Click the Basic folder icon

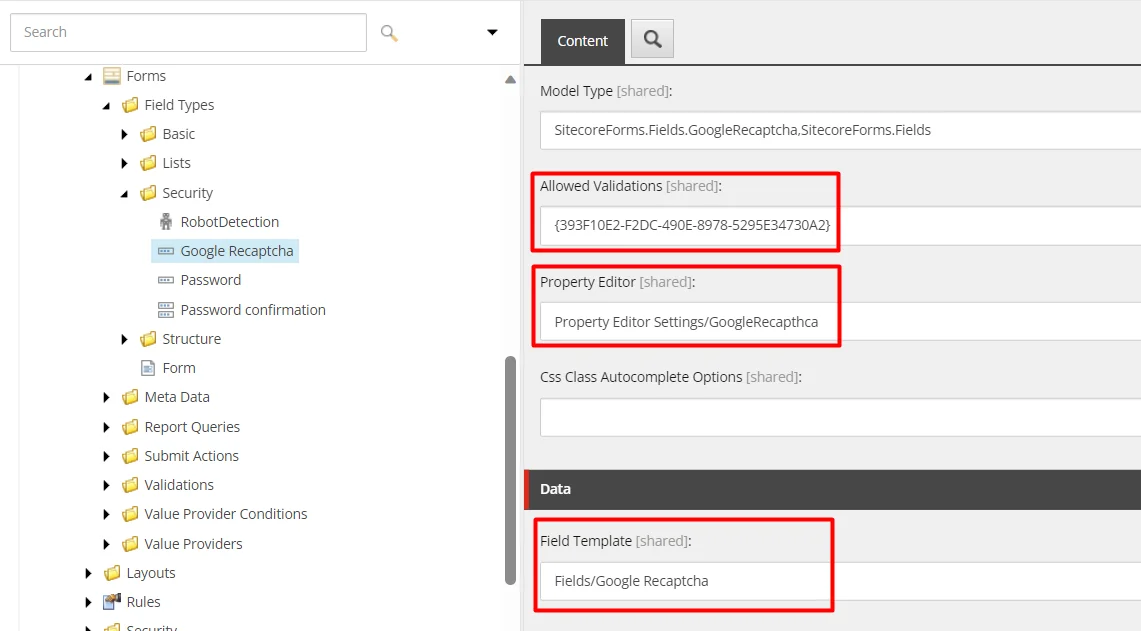148,134
